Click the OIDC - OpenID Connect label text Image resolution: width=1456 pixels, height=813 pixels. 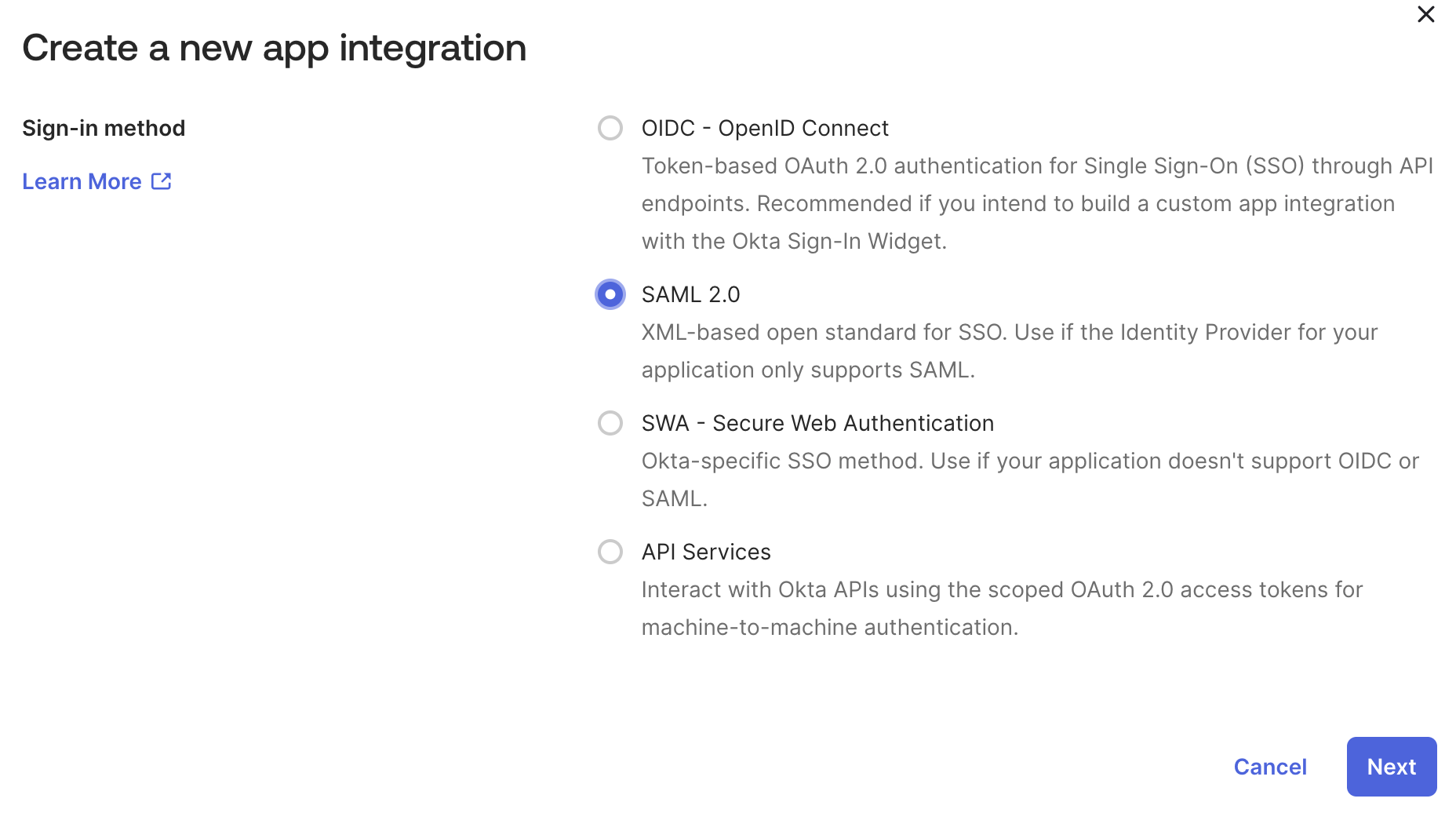[x=765, y=128]
